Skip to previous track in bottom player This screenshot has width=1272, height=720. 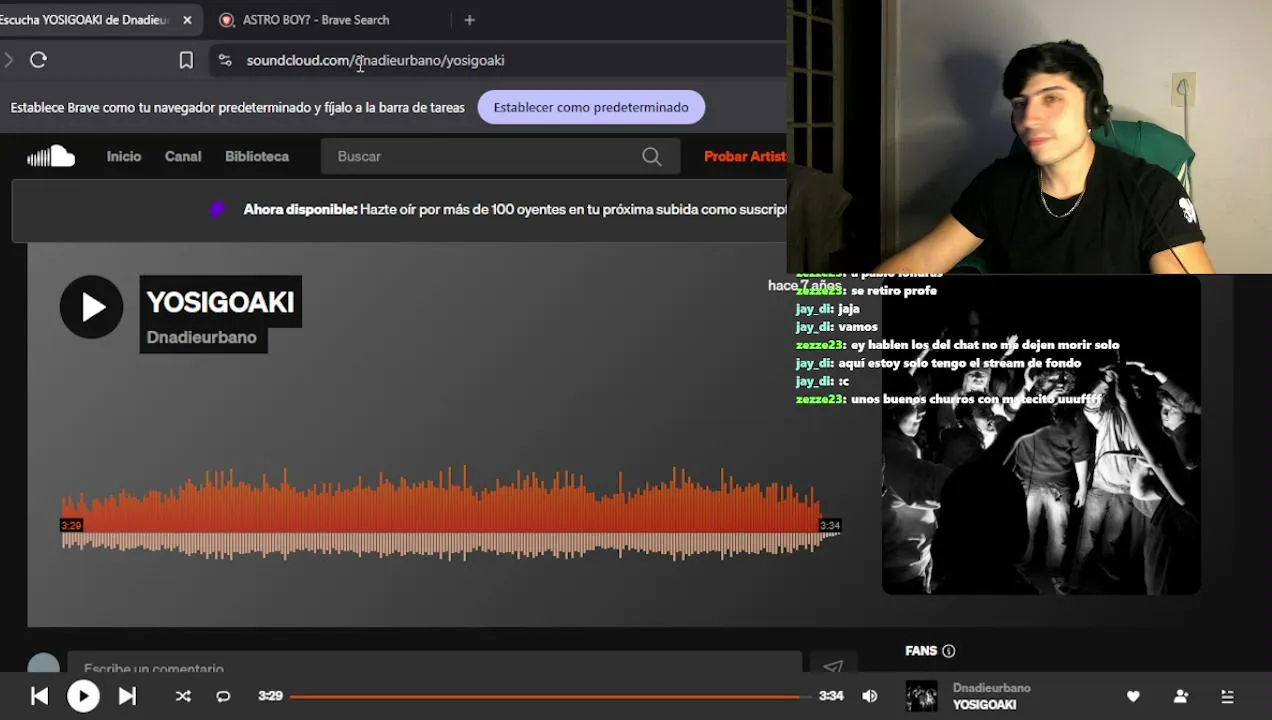pos(39,696)
